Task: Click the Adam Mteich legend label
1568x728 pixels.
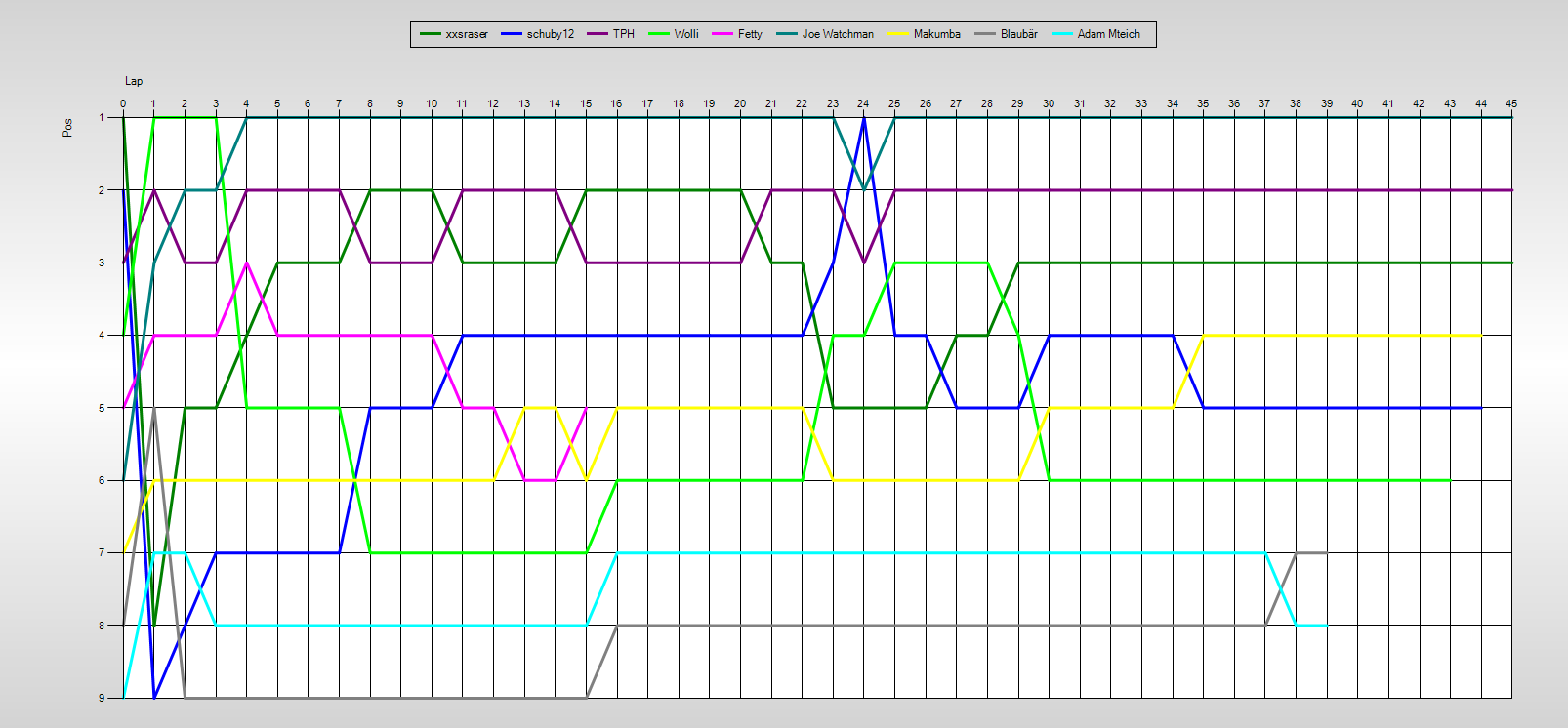Action: click(x=1108, y=34)
